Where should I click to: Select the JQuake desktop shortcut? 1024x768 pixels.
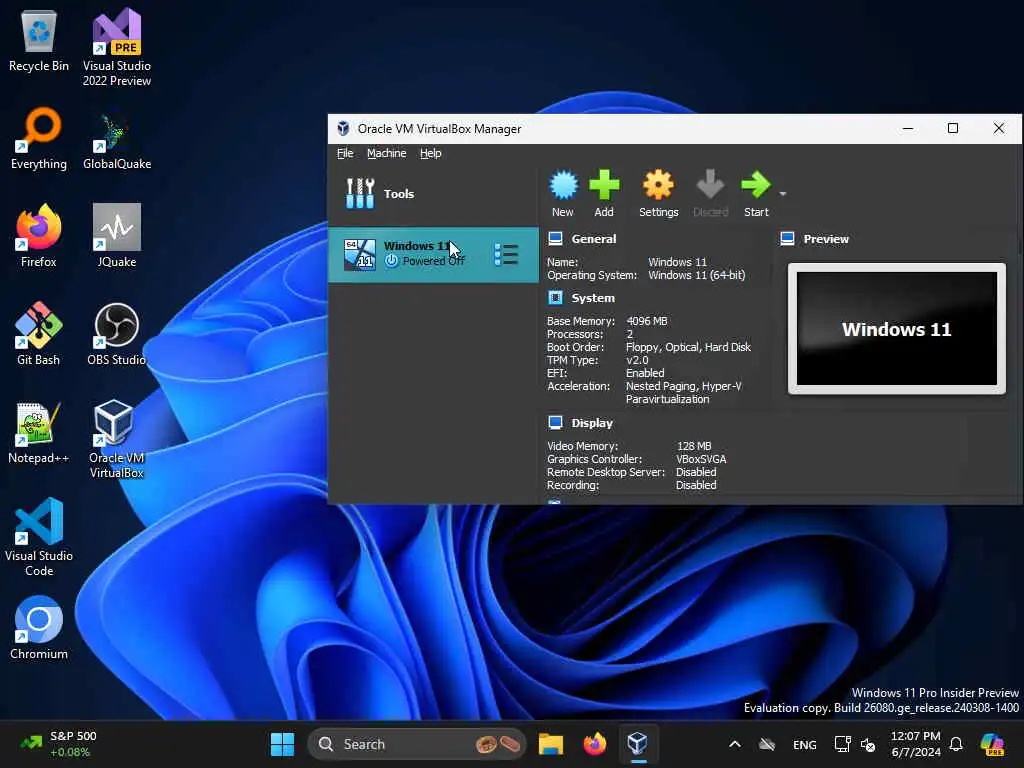coord(117,236)
